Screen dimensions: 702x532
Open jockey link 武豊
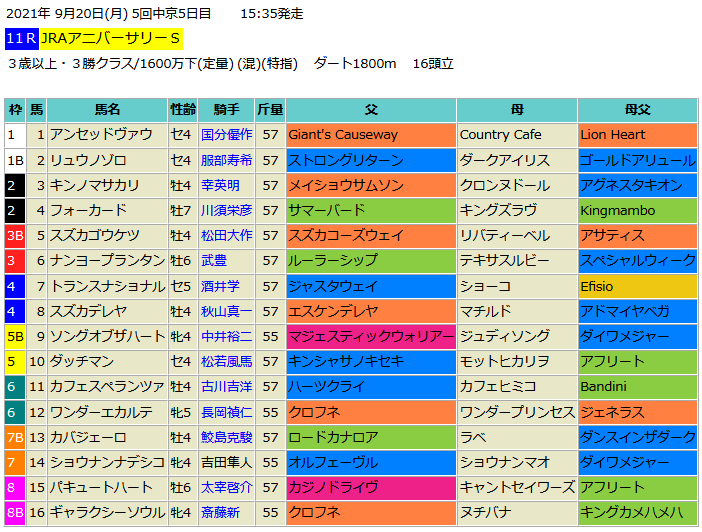pos(214,261)
